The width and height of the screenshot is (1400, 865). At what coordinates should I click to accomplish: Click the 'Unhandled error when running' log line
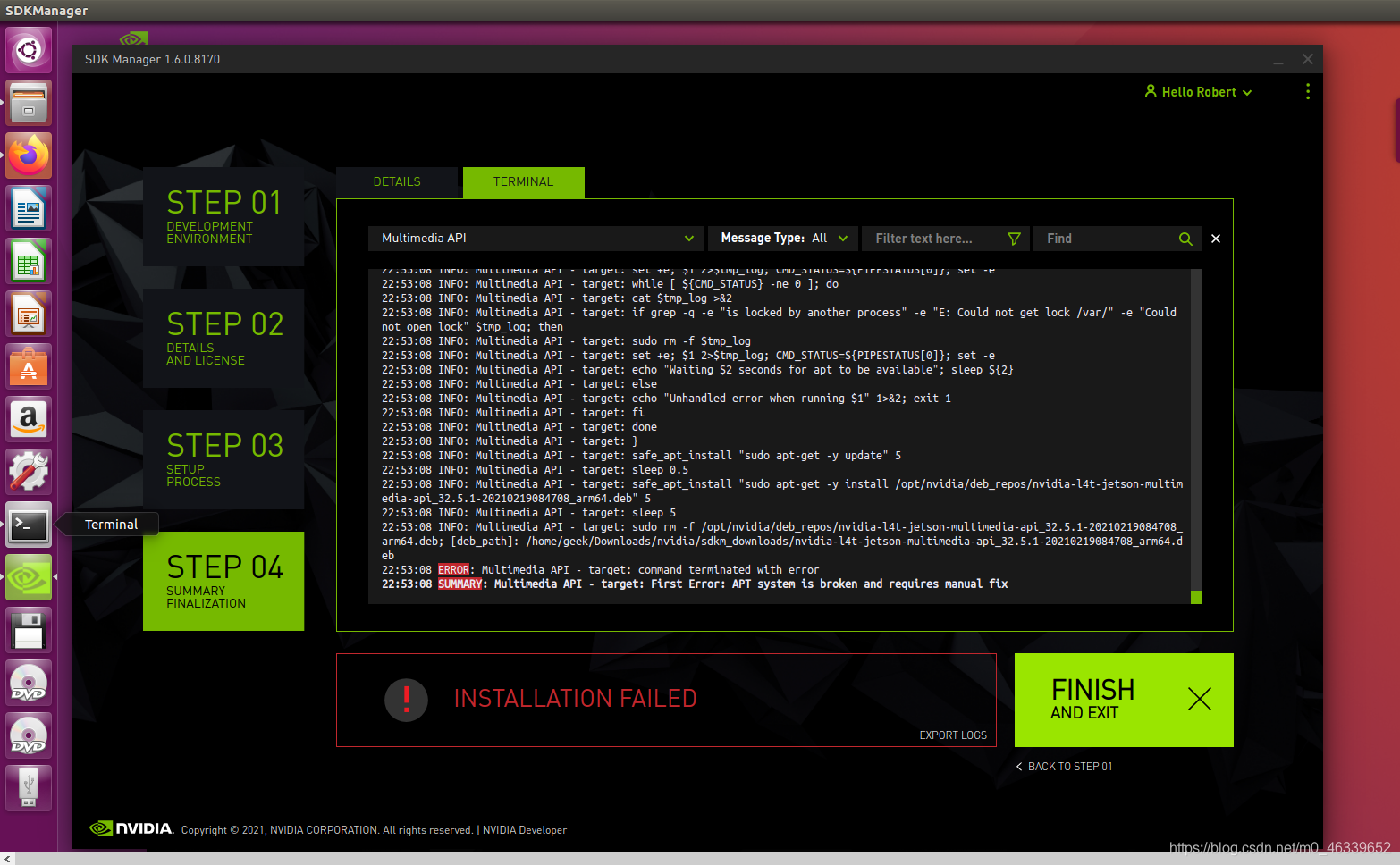pyautogui.click(x=666, y=399)
